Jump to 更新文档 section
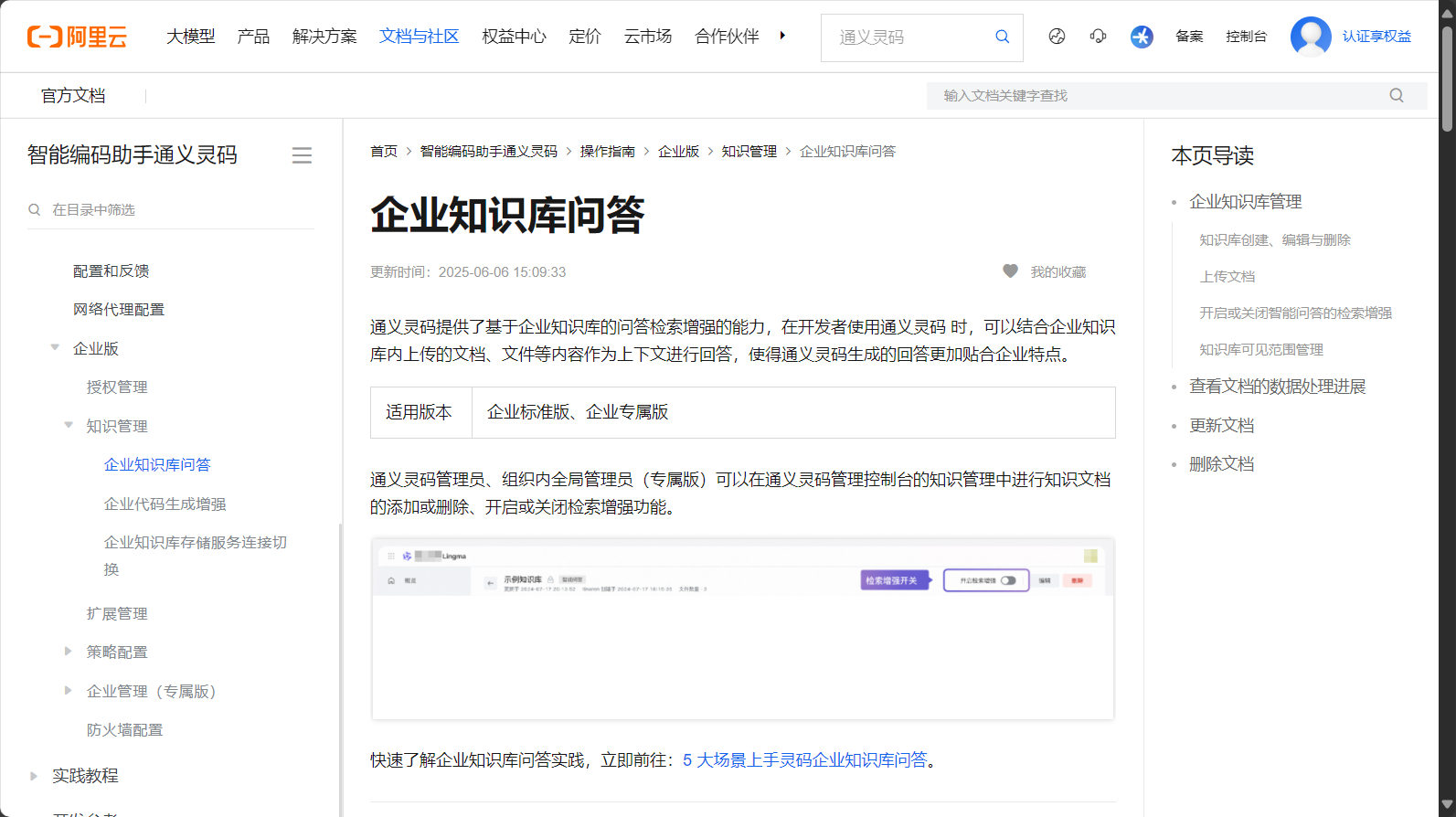Viewport: 1456px width, 817px height. point(1221,426)
